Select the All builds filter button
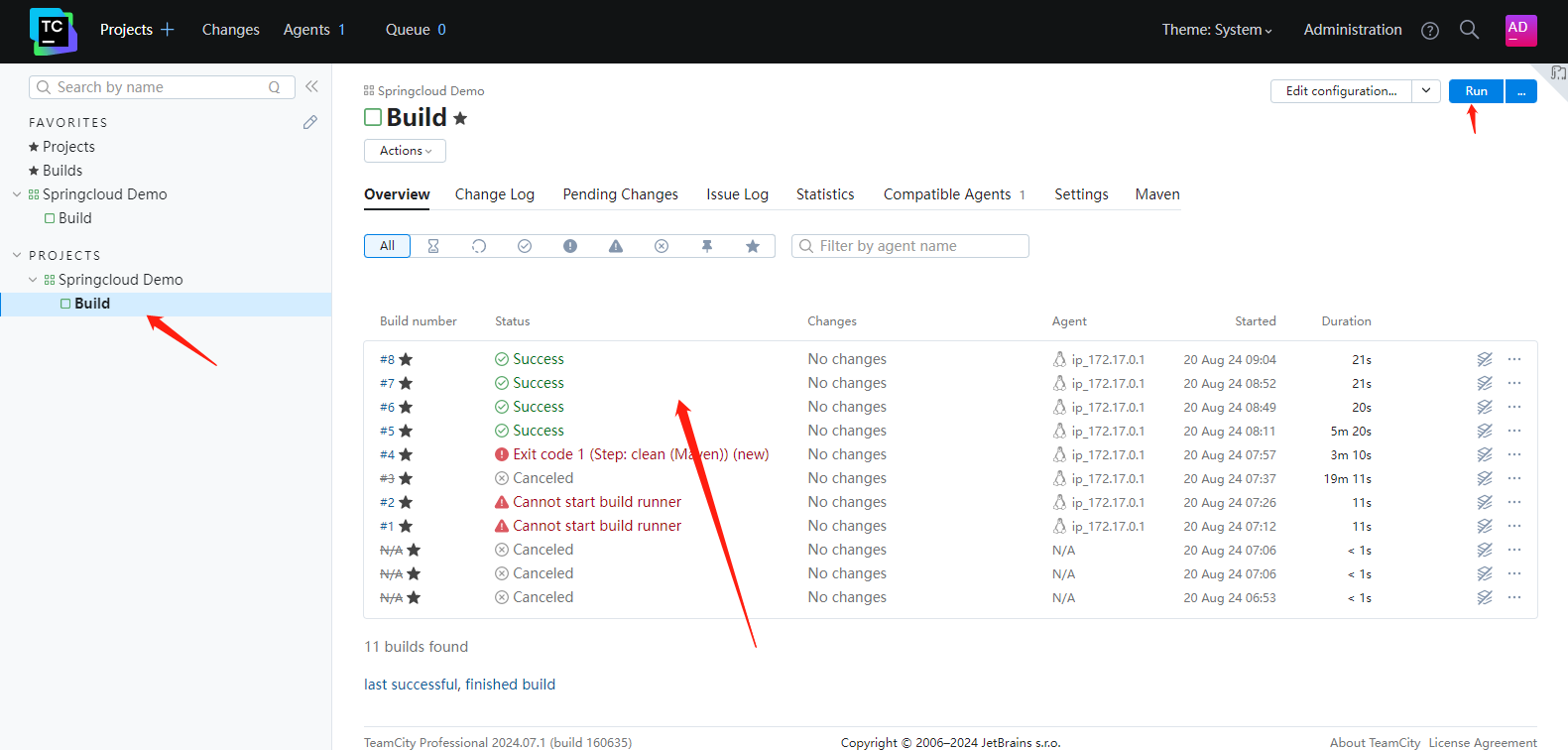1568x751 pixels. (387, 246)
